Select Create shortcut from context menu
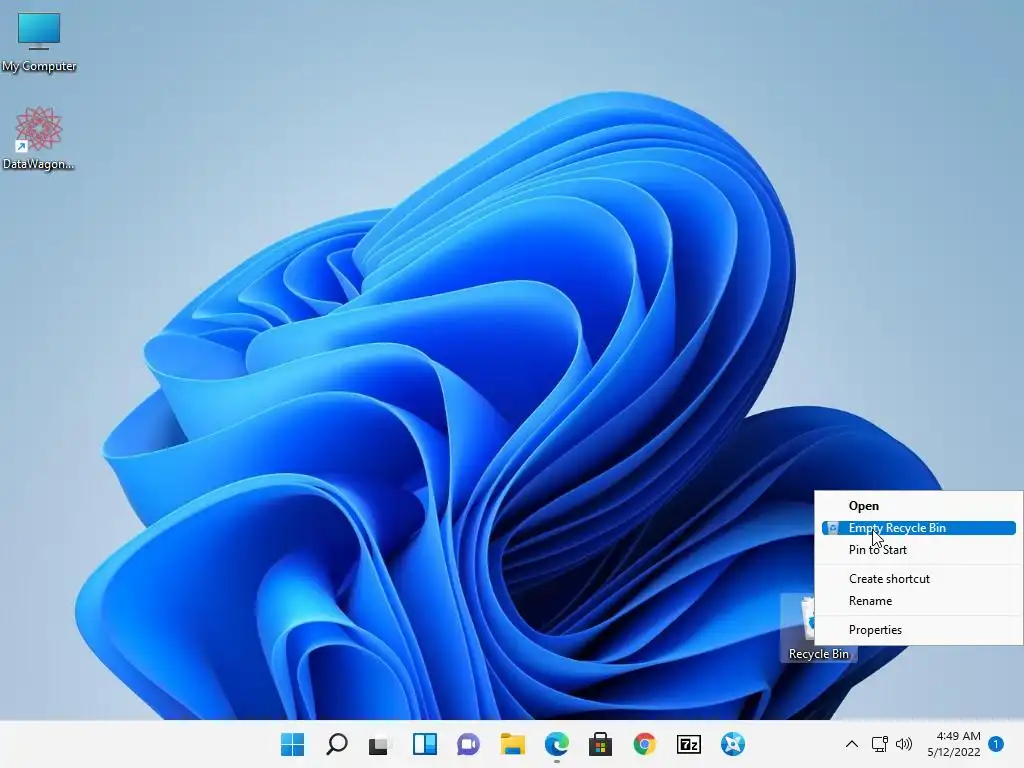1024x768 pixels. (918, 579)
